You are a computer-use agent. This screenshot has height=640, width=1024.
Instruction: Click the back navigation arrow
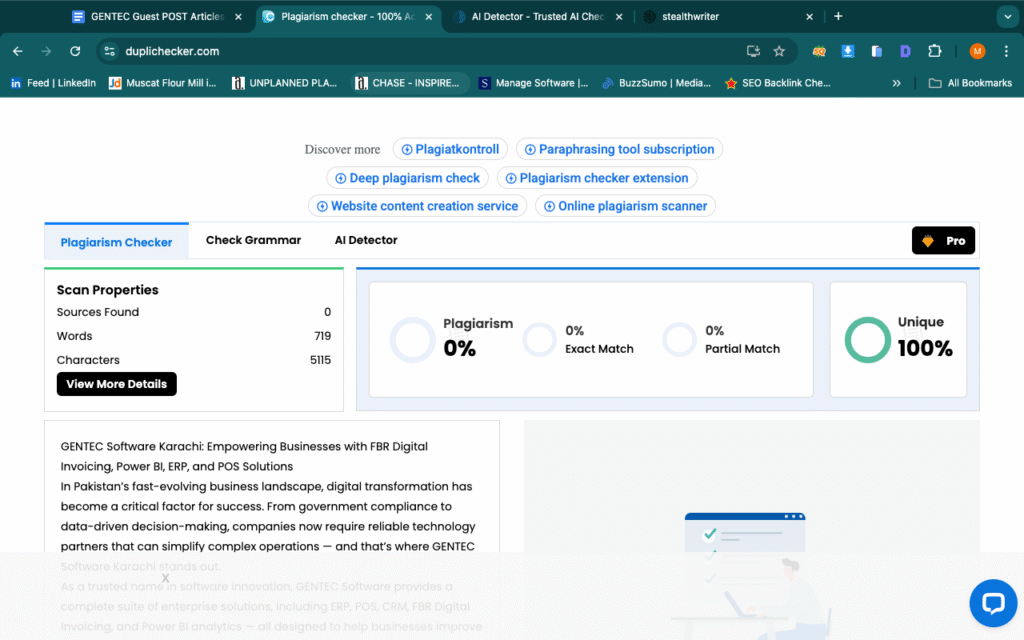click(x=18, y=51)
